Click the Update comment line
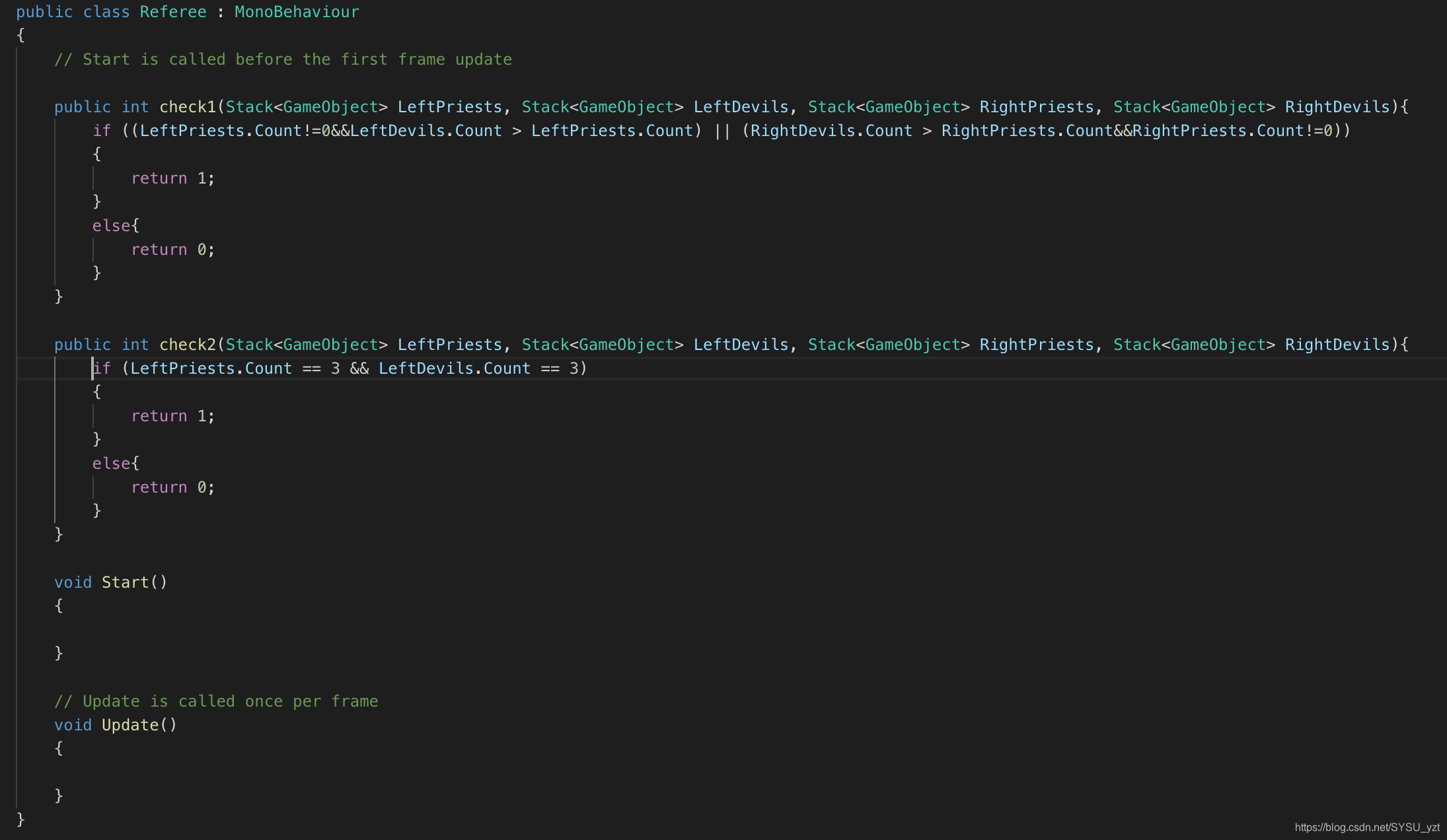This screenshot has width=1447, height=840. tap(216, 701)
